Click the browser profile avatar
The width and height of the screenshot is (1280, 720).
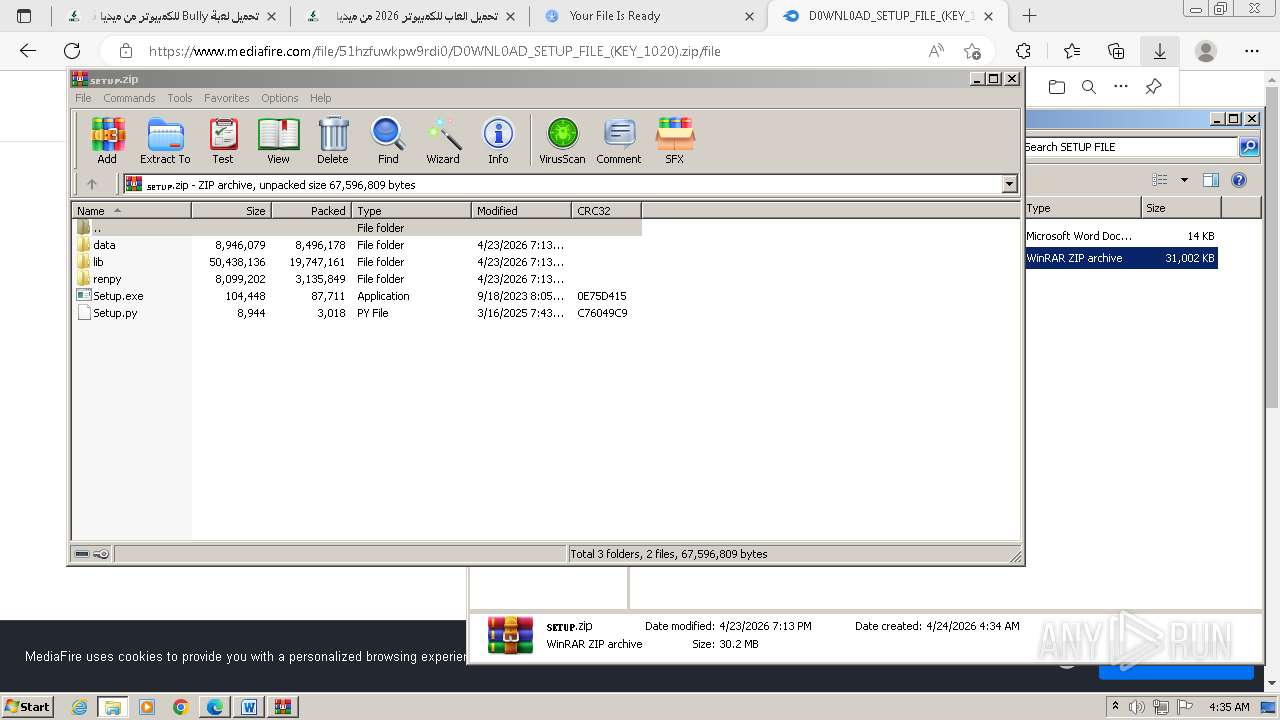click(1206, 51)
